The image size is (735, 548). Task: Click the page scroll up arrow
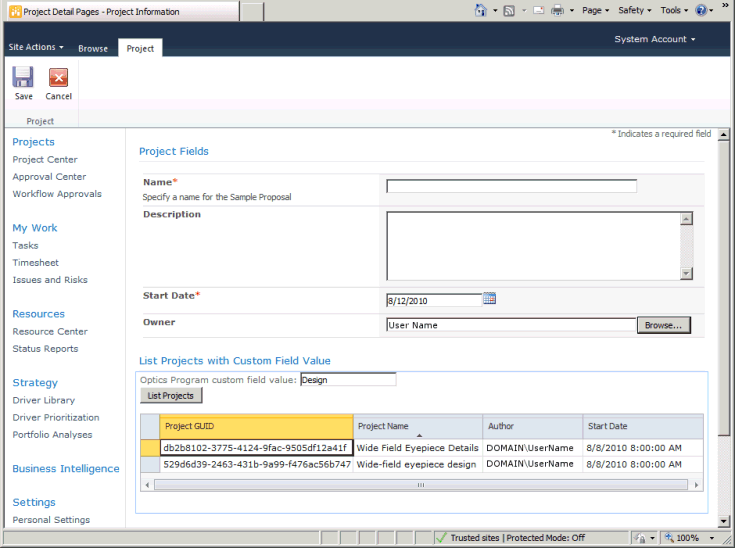click(723, 135)
